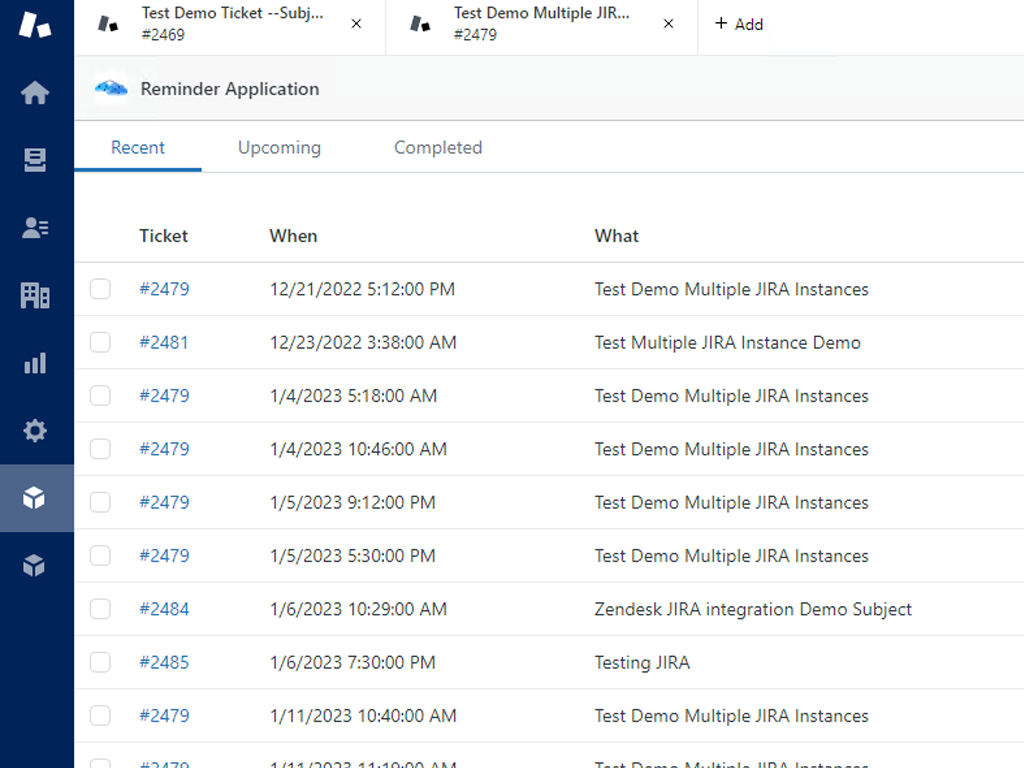Click the bottom-most Apps box icon
This screenshot has height=768, width=1024.
(x=36, y=565)
